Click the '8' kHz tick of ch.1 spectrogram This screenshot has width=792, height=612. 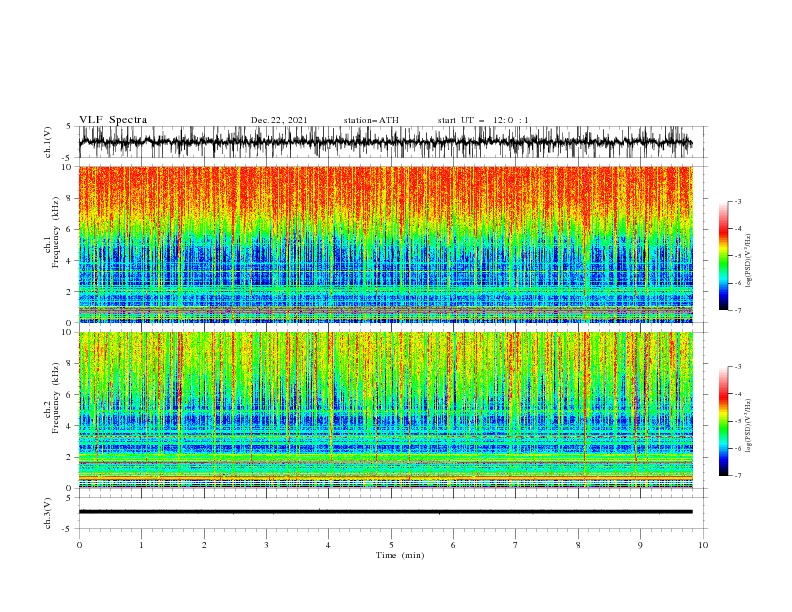pyautogui.click(x=70, y=198)
